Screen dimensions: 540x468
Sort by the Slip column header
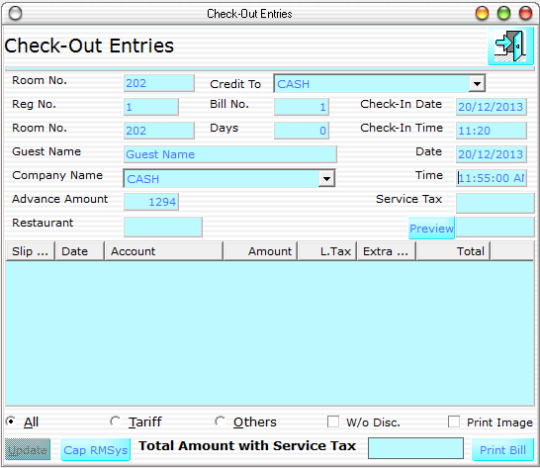click(x=30, y=251)
